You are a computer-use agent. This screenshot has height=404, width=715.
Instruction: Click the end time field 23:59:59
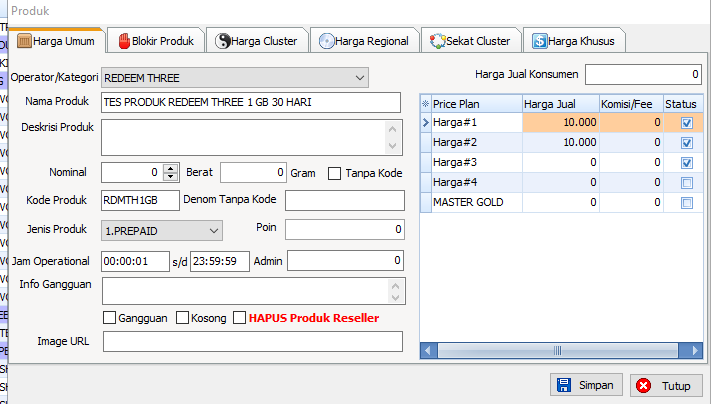tap(220, 261)
